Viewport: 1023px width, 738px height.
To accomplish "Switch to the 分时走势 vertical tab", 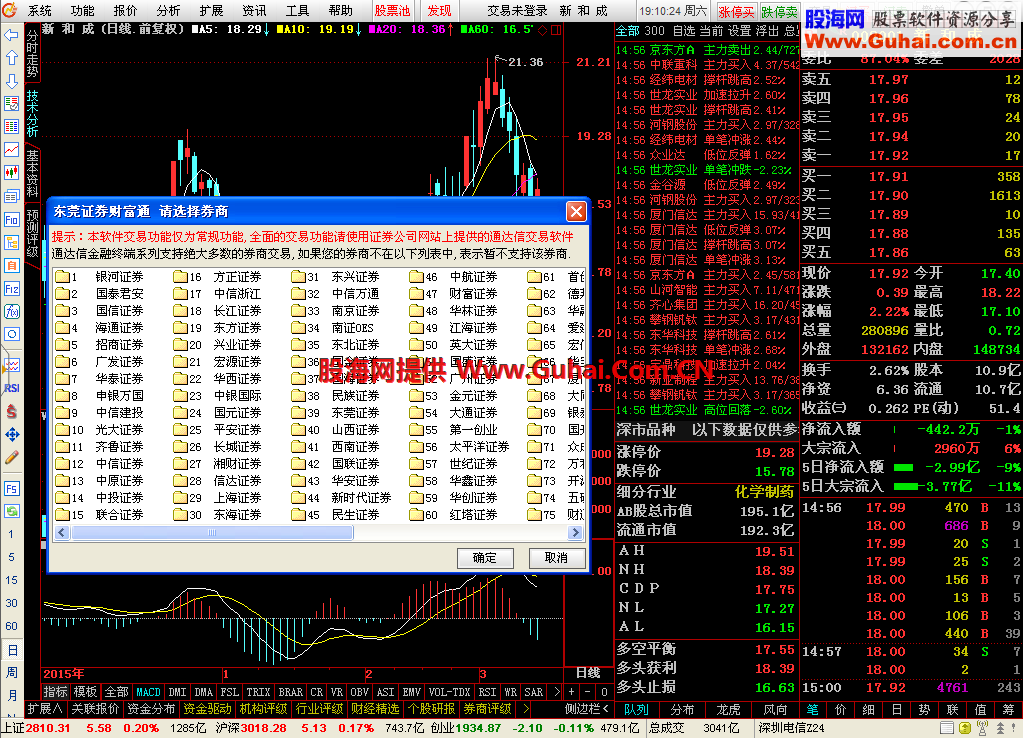I will click(x=33, y=54).
